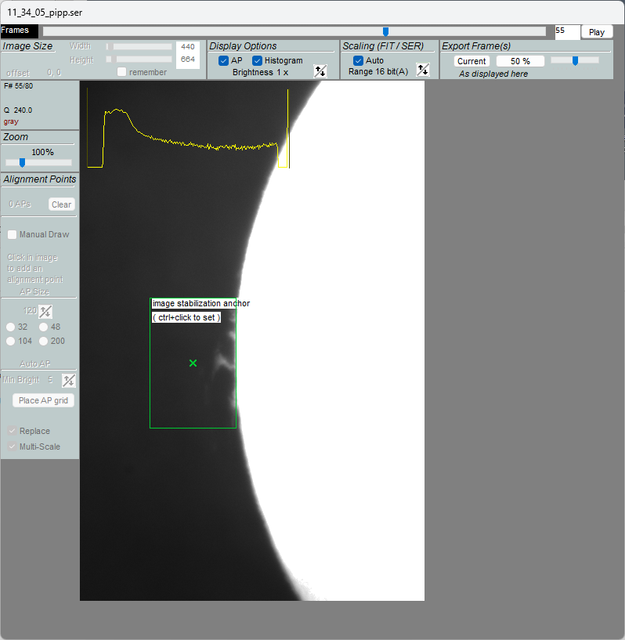Screen dimensions: 625x640
Task: Click the '( ctrl+click to set )' label
Action: pos(187,318)
